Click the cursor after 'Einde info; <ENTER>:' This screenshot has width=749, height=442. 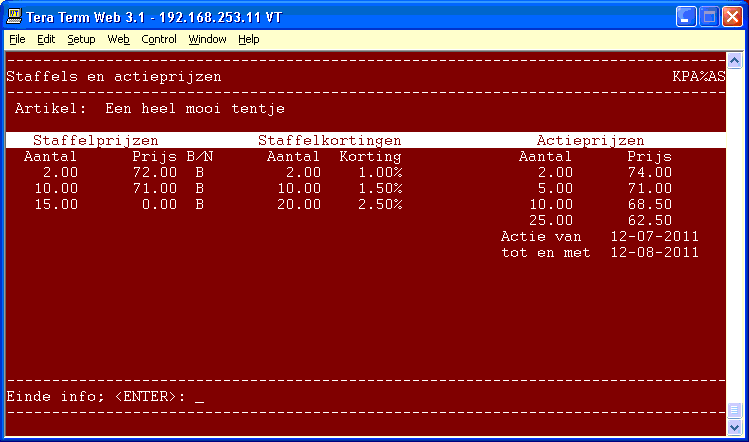[x=199, y=397]
